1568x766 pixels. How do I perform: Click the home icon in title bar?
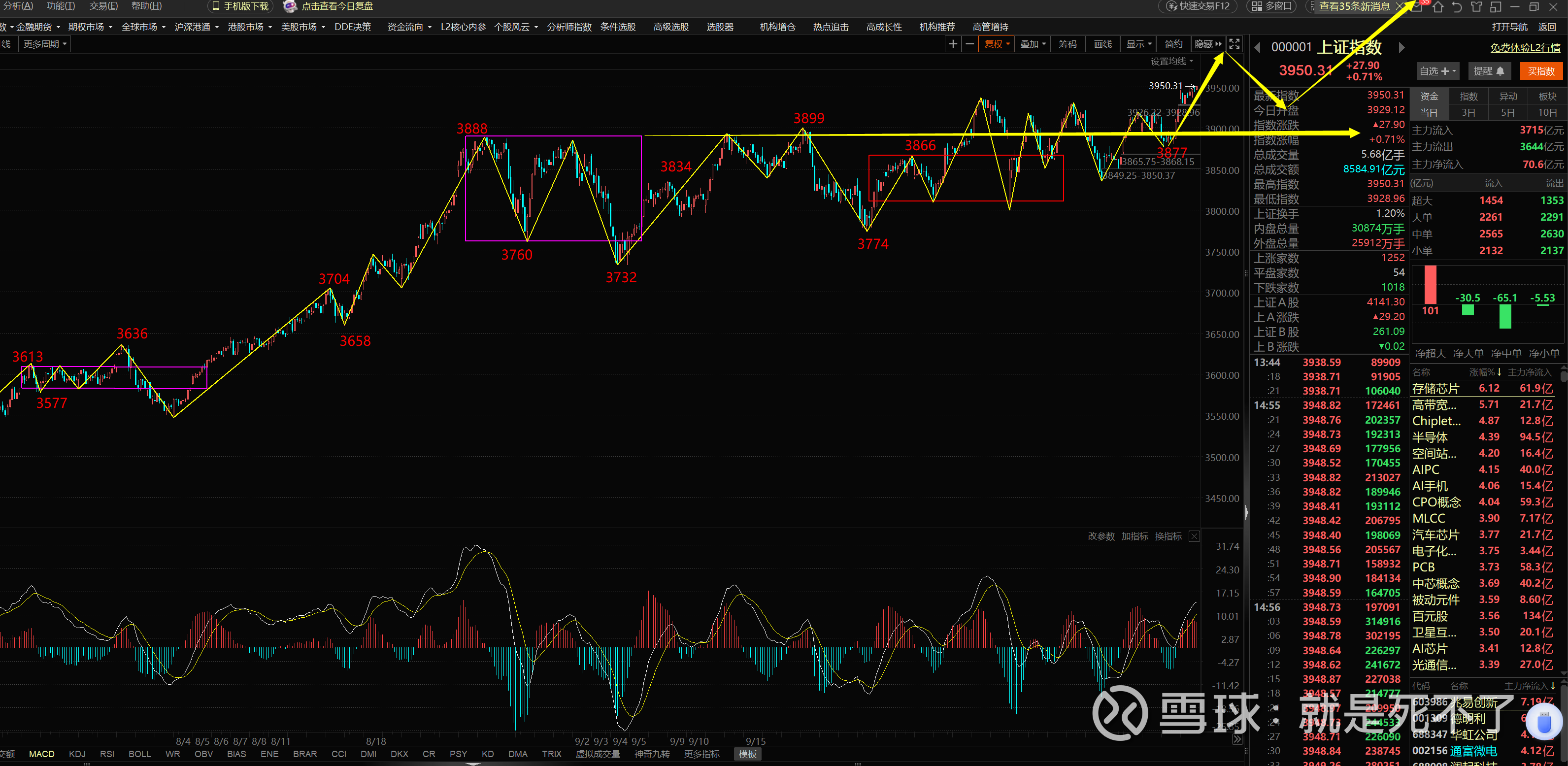[1438, 7]
